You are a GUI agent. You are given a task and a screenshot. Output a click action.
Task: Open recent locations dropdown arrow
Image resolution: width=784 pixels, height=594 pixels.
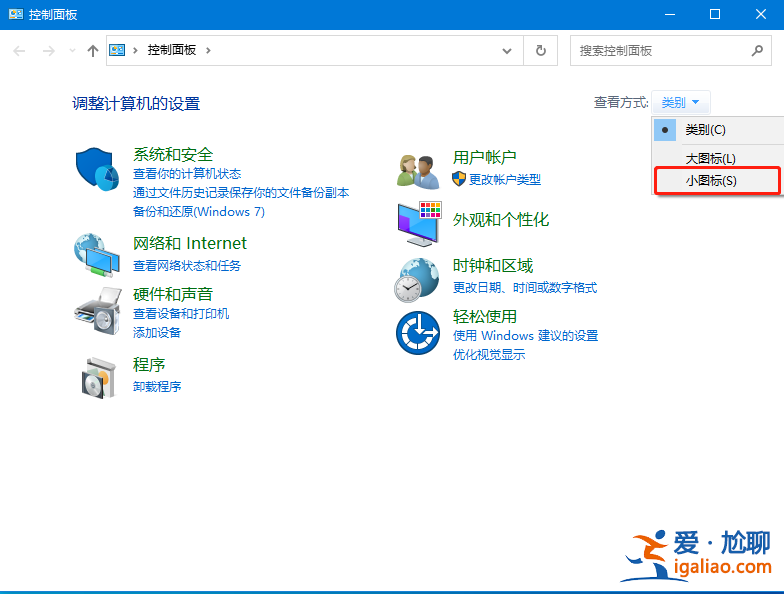72,50
